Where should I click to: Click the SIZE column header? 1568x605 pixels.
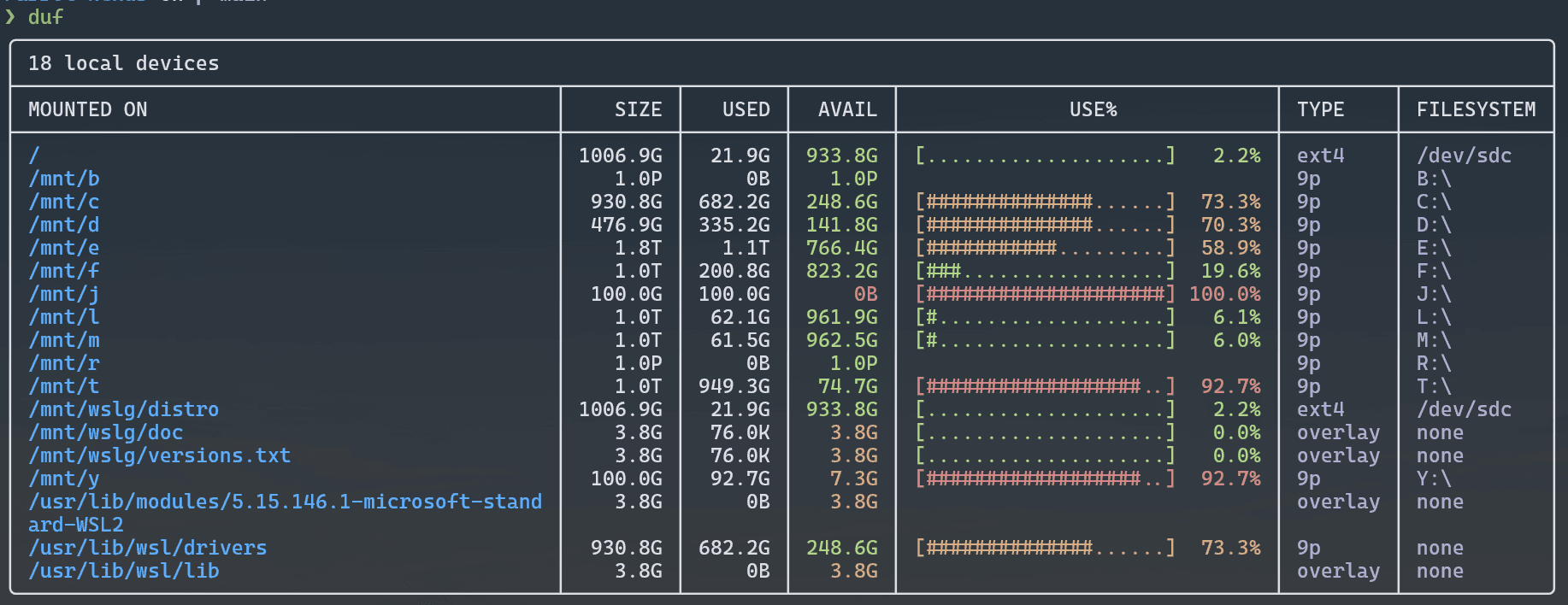coord(638,109)
